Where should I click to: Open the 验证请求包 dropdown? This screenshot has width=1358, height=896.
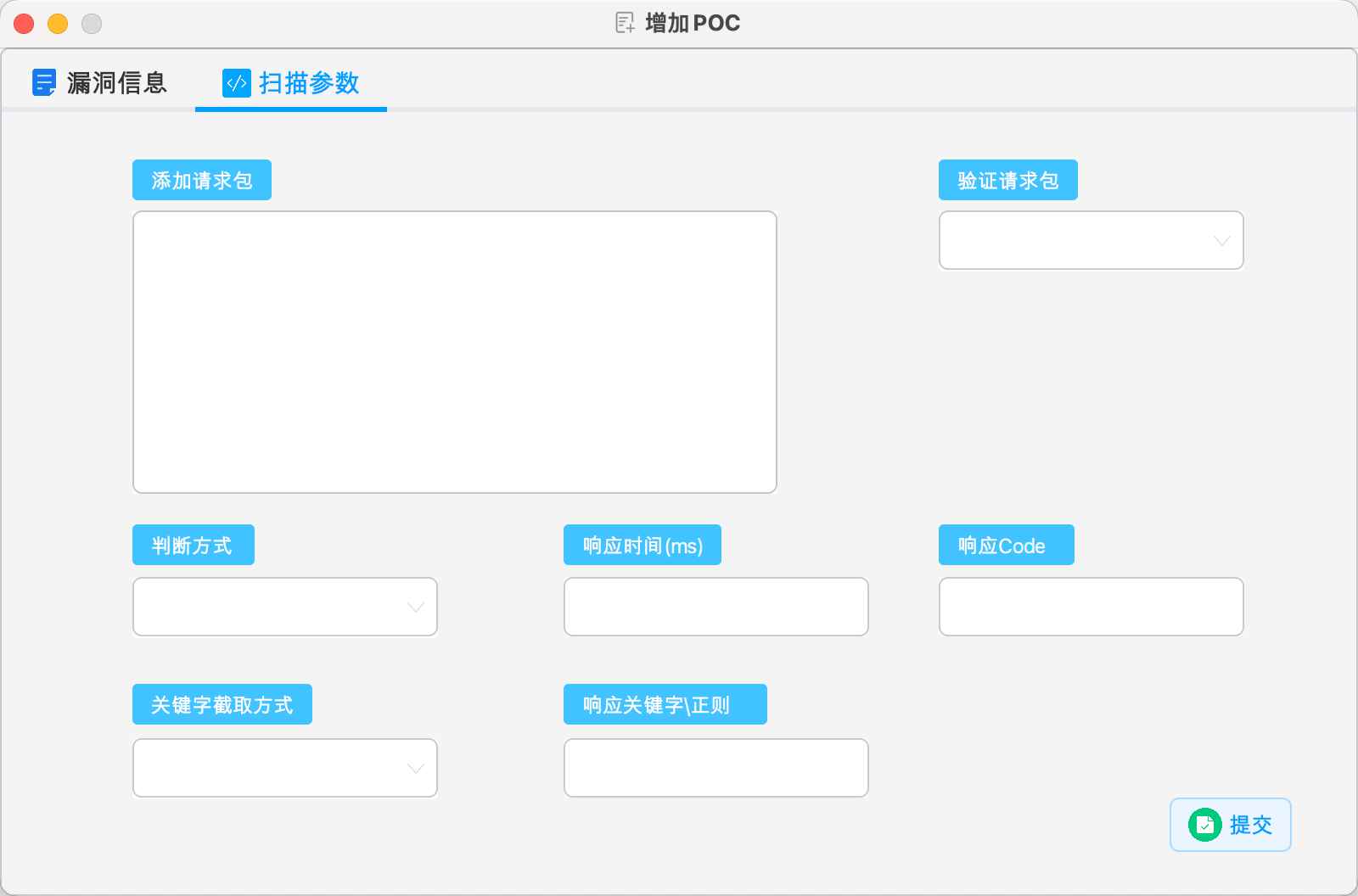(1091, 240)
